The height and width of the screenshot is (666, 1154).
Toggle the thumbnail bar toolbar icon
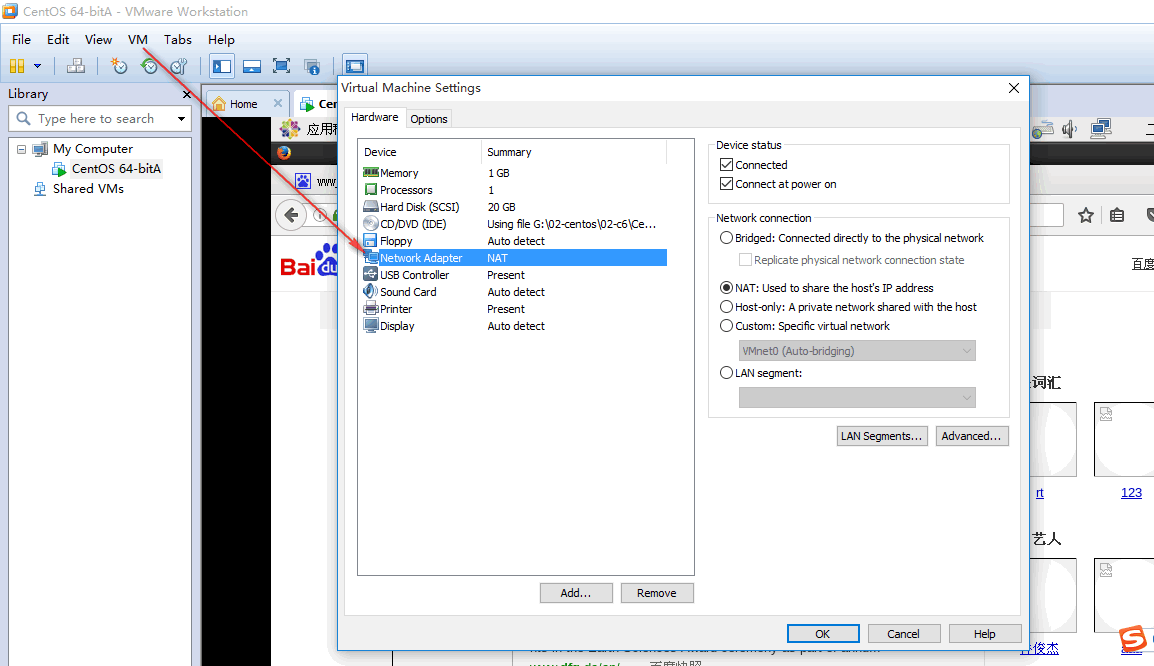(252, 66)
